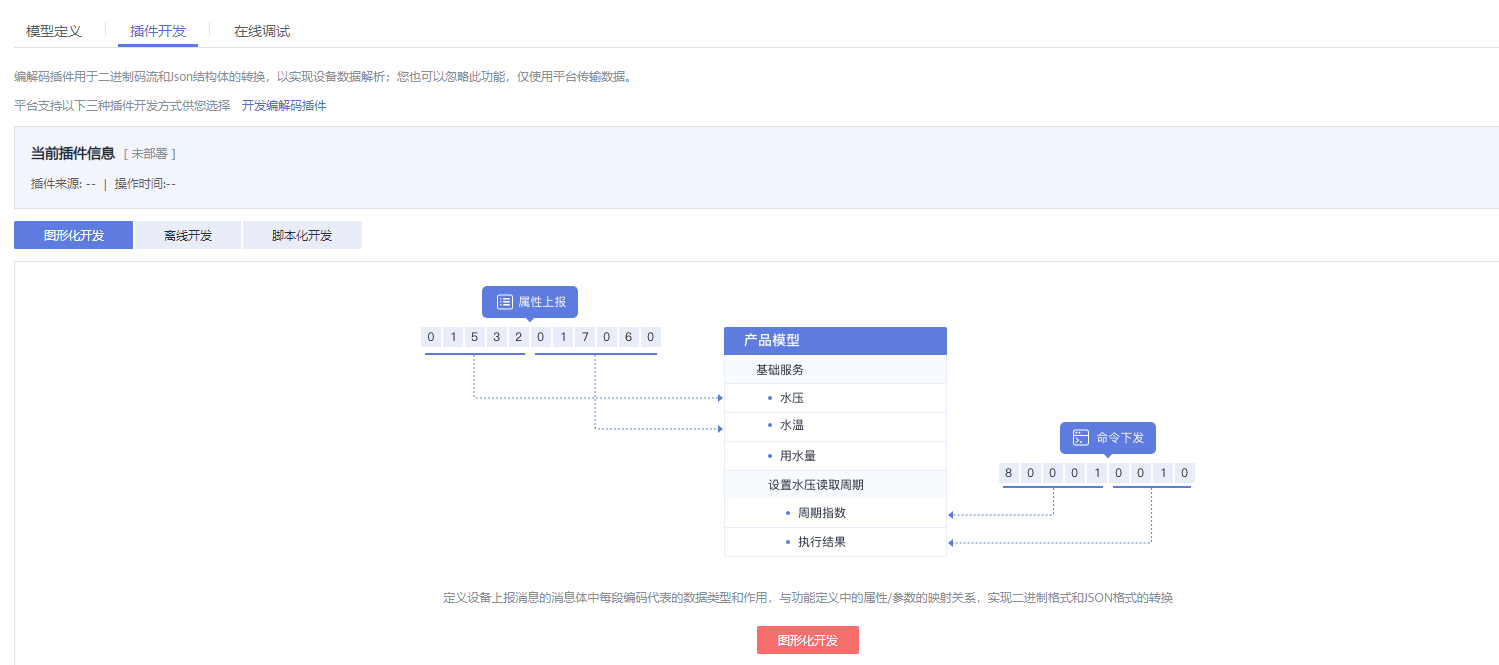This screenshot has height=665, width=1499.
Task: Click the 设置水压读取周期 row
Action: pyautogui.click(x=815, y=485)
